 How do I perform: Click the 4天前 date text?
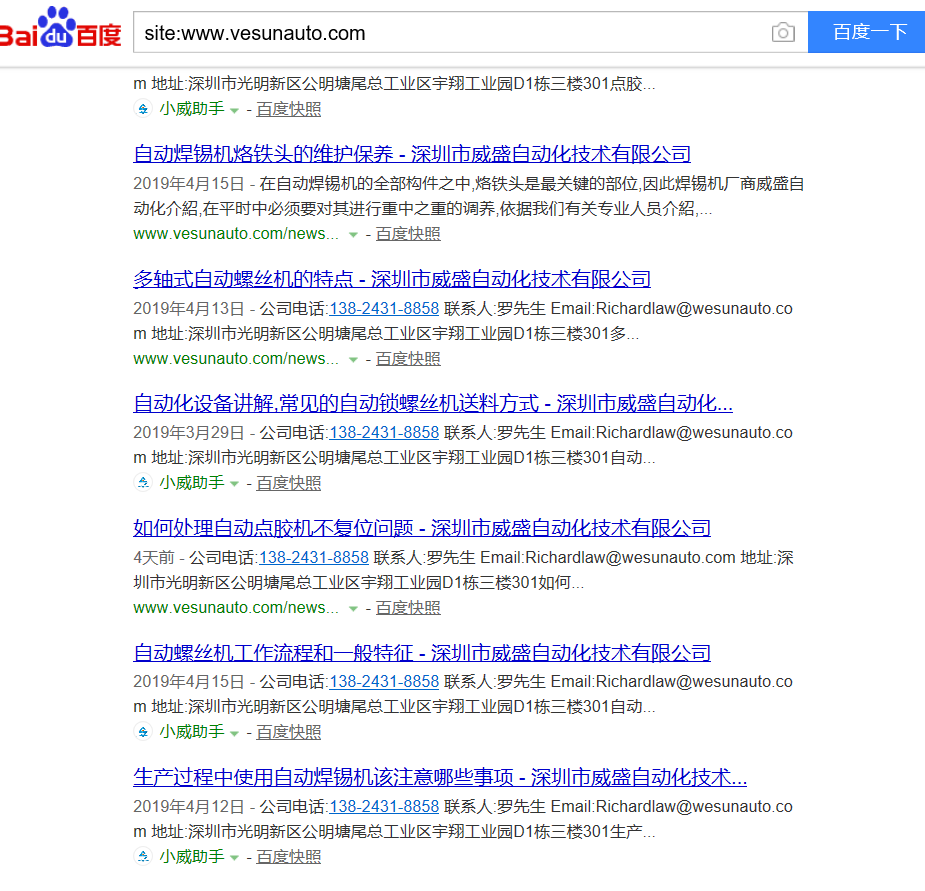[x=154, y=558]
